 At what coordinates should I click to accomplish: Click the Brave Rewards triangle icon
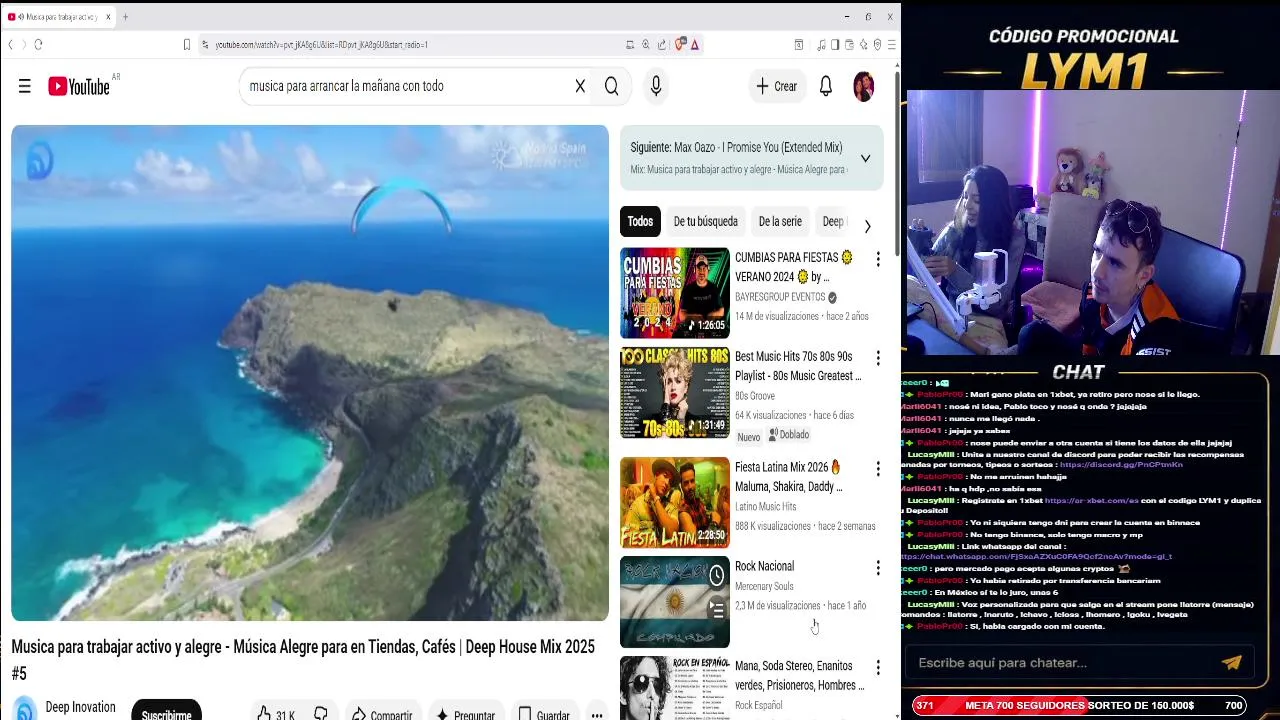pos(695,45)
